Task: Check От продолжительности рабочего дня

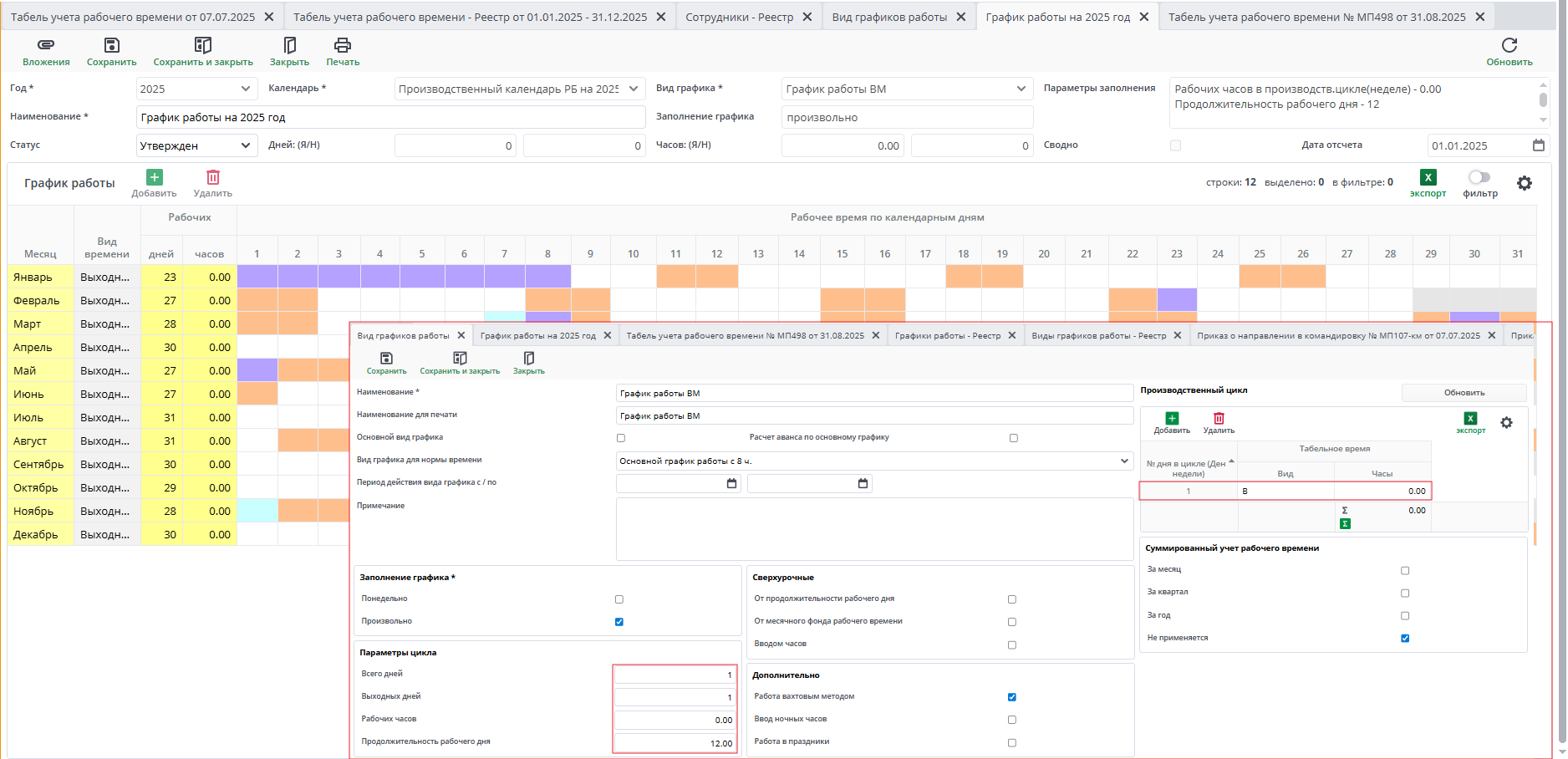Action: click(x=1012, y=599)
